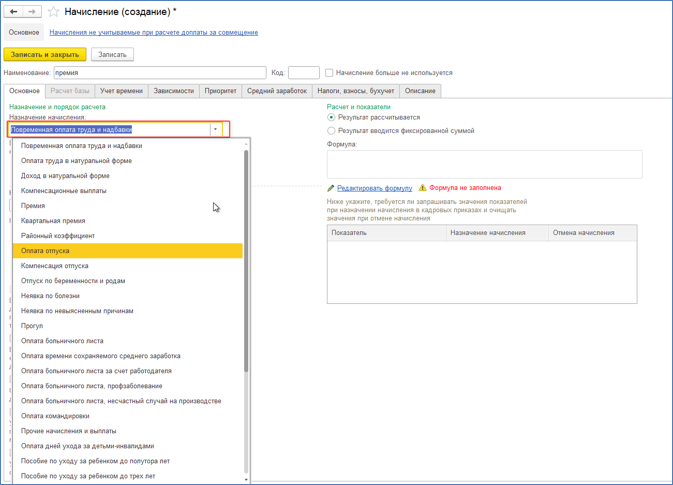Viewport: 673px width, 485px height.
Task: Choose 'Прочие начисления и выплаты'
Action: click(x=128, y=431)
